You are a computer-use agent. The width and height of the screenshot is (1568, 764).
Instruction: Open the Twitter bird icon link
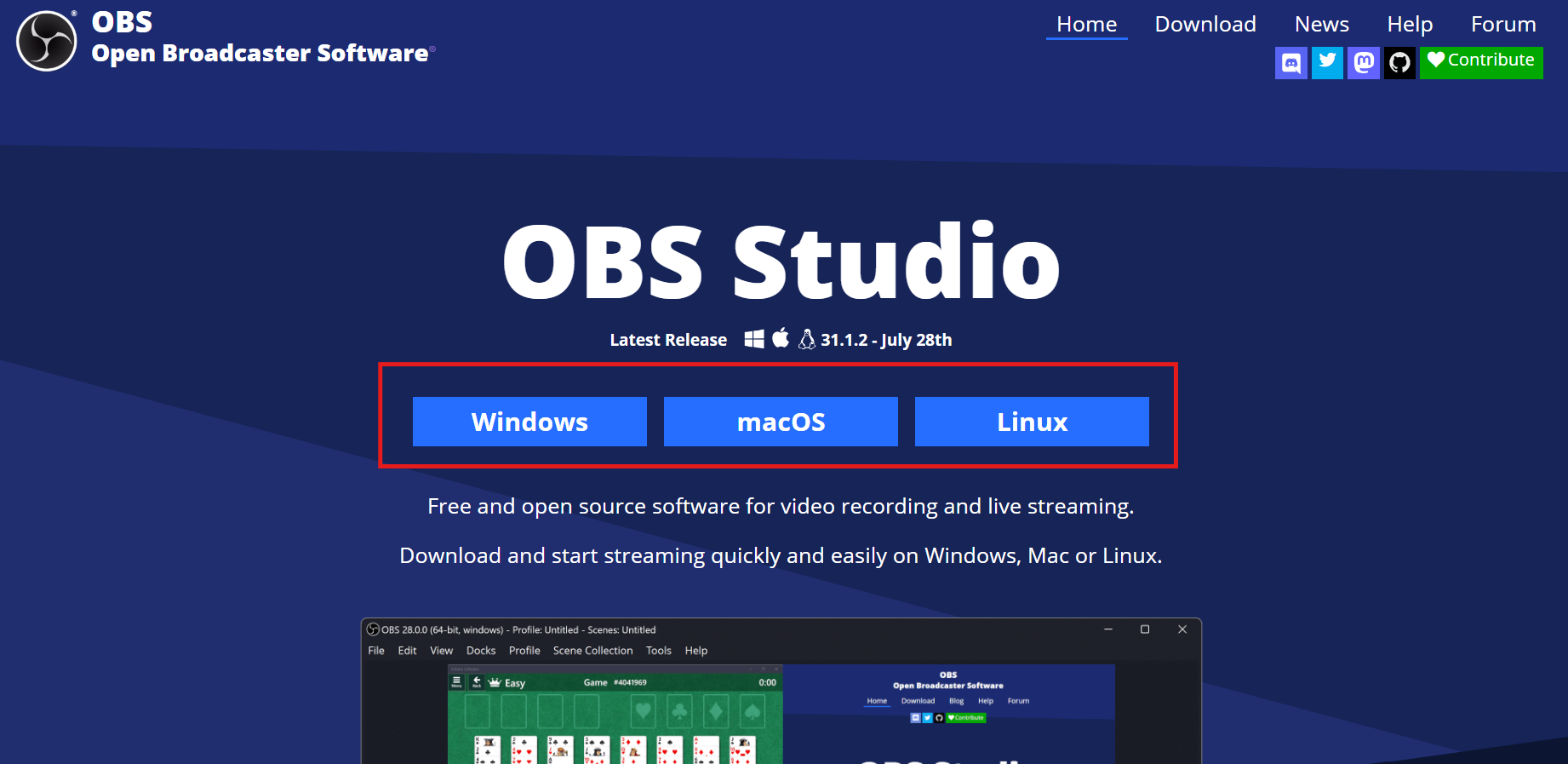point(1327,63)
